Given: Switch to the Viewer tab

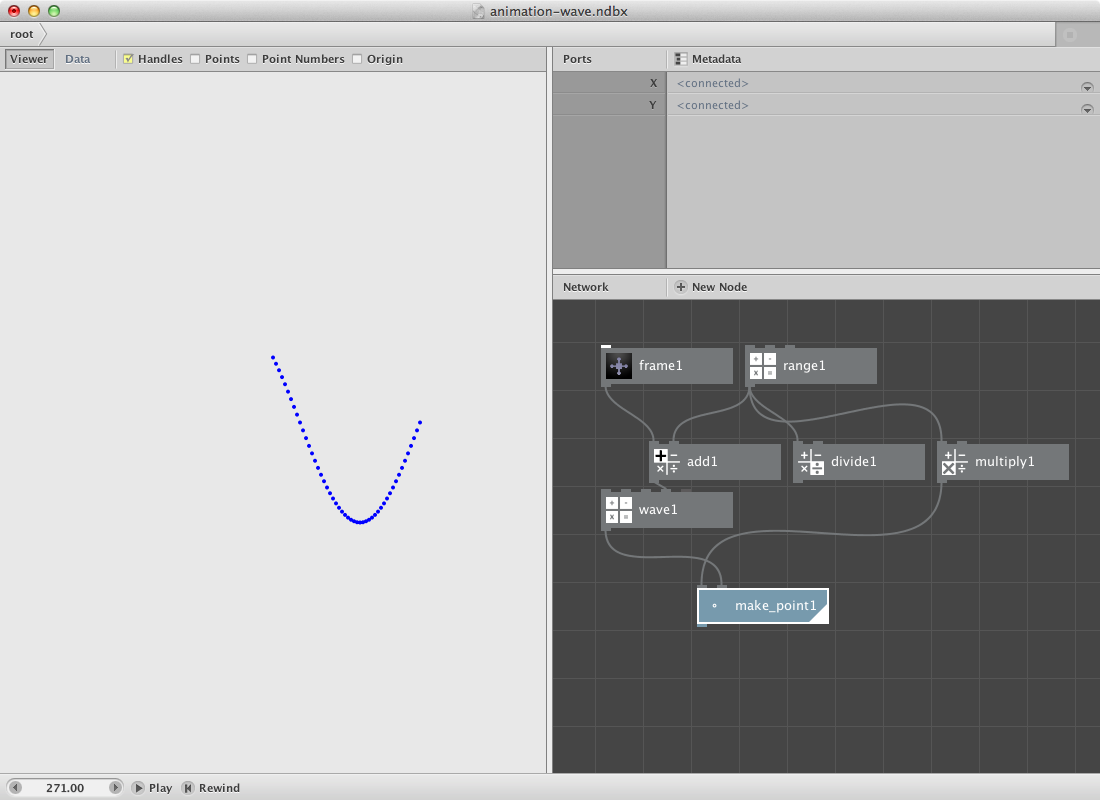Looking at the screenshot, I should tap(29, 59).
